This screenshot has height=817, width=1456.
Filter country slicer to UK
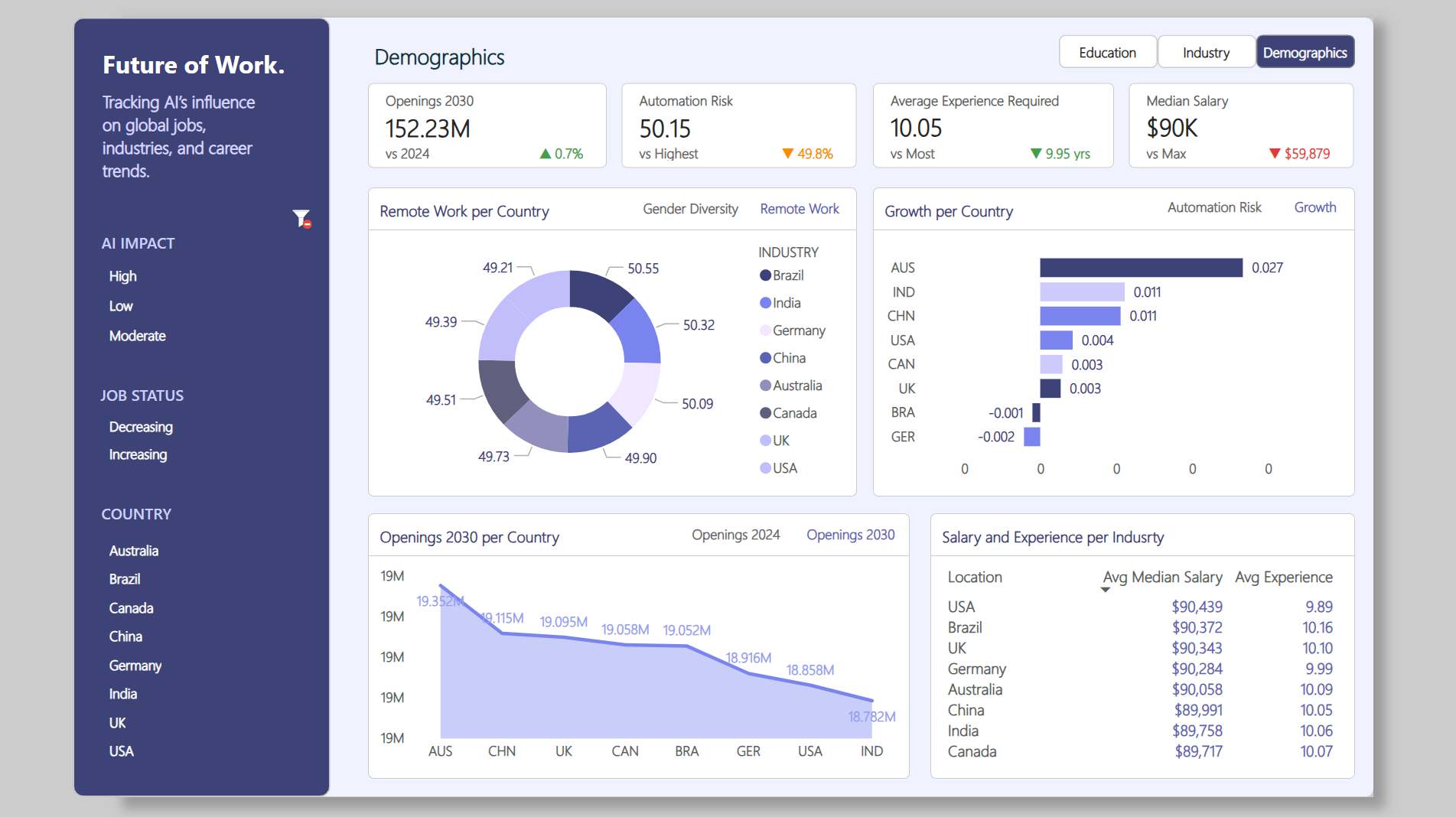(x=117, y=723)
